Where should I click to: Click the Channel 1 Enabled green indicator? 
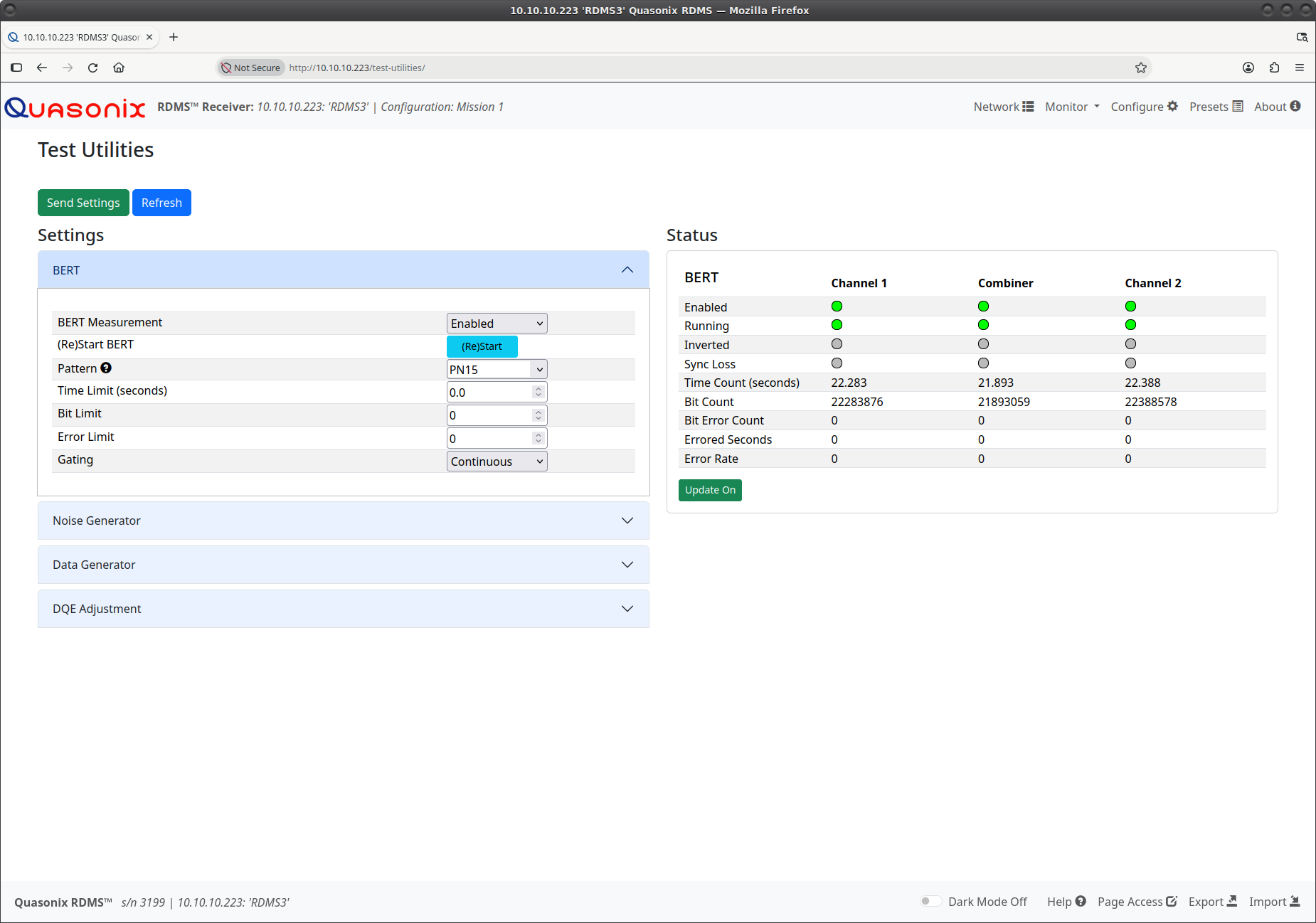pos(837,306)
